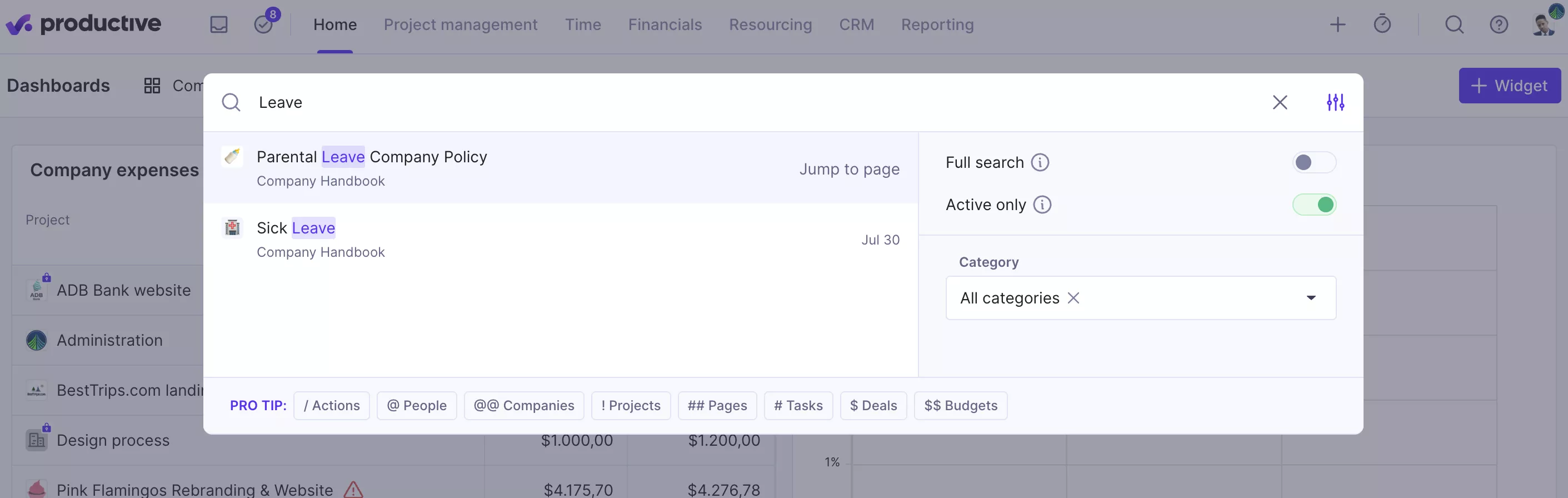Viewport: 1568px width, 498px height.
Task: Go to the Home tab
Action: (335, 24)
